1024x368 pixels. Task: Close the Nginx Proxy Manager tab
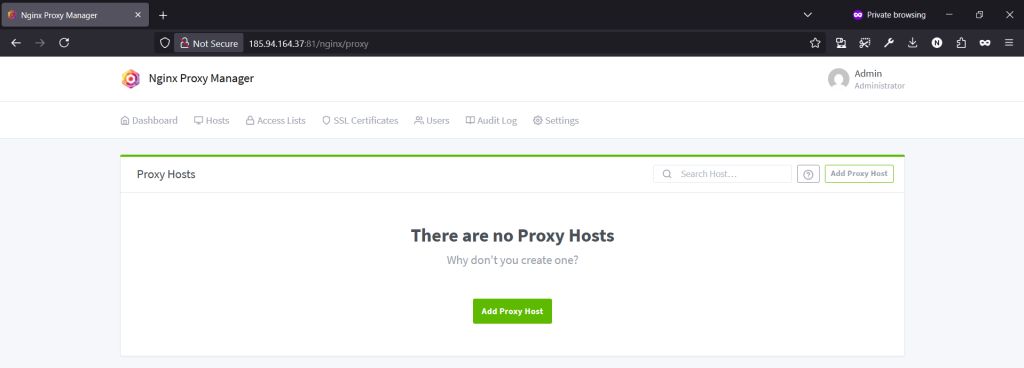pyautogui.click(x=138, y=15)
